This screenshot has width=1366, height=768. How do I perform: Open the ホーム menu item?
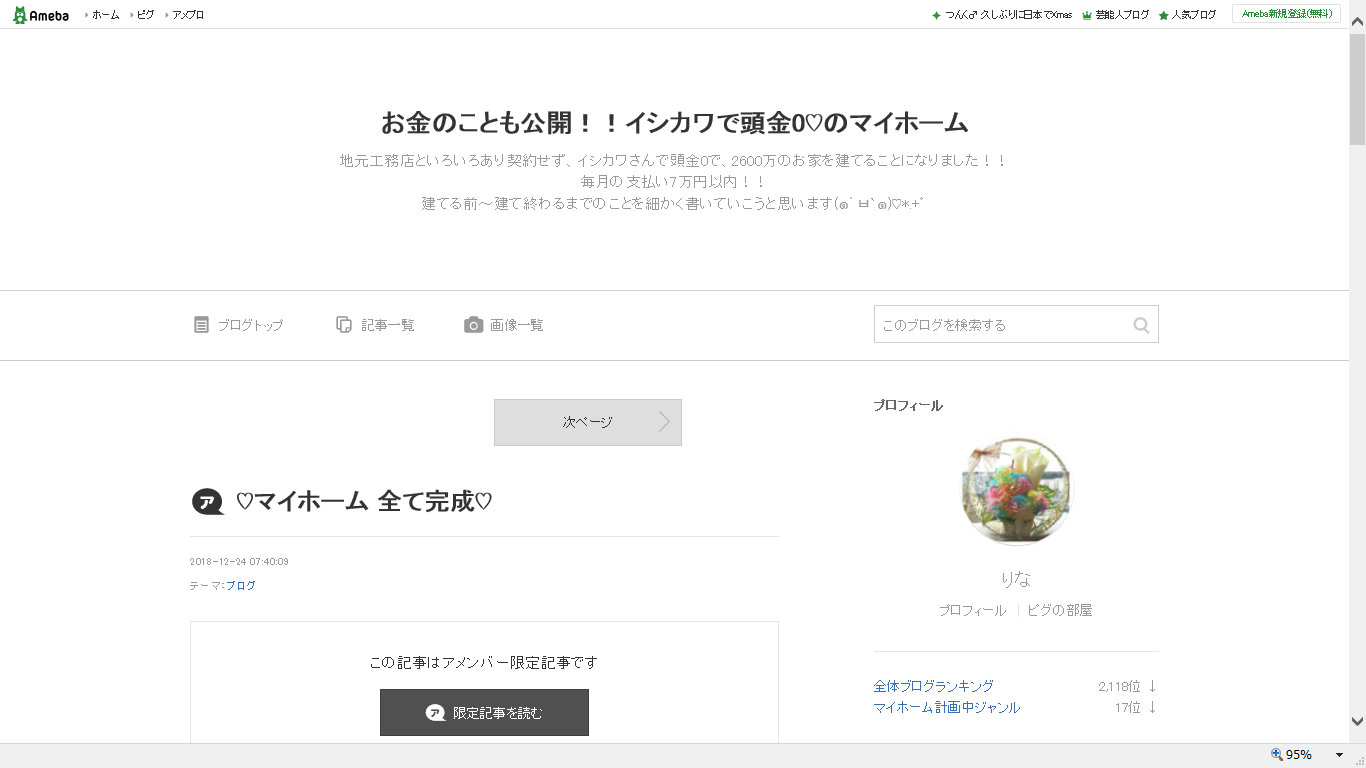105,15
